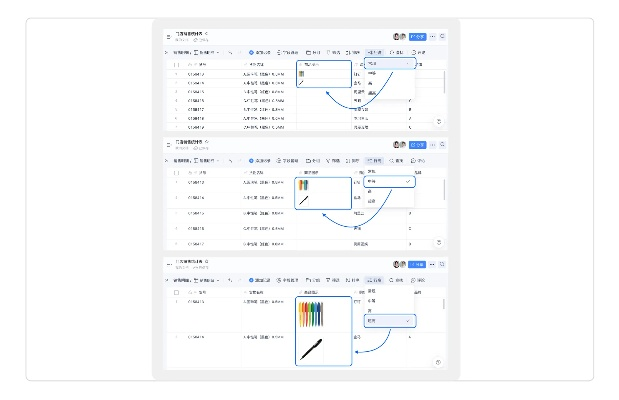
Task: Click the round floating icon in top table corner
Action: (439, 121)
